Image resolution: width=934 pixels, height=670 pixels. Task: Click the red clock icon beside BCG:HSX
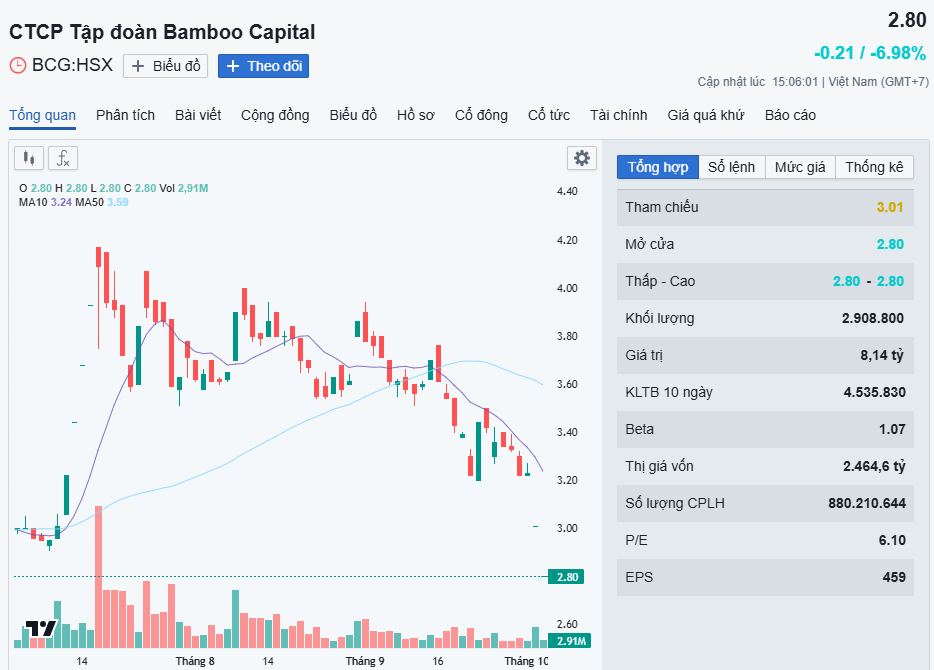click(x=18, y=66)
